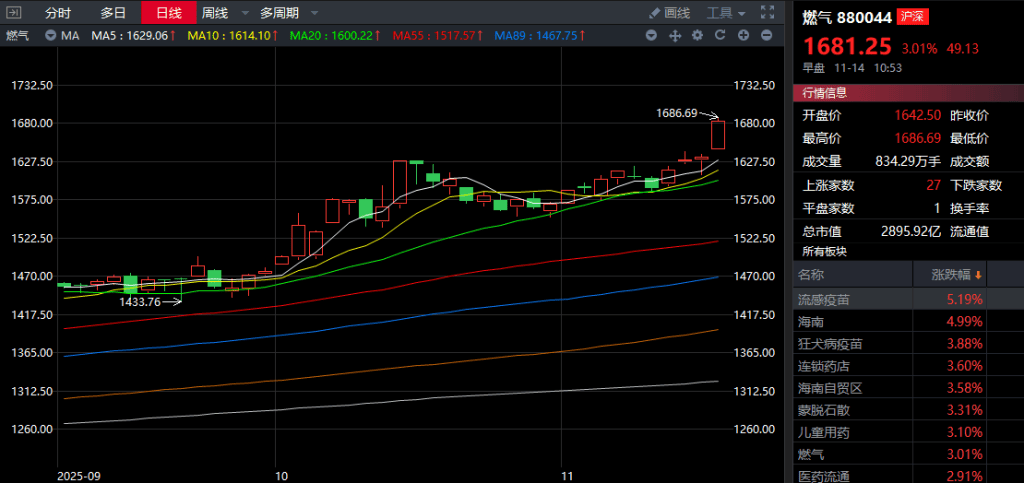The image size is (1024, 483).
Task: Select the 日线 daily chart tab
Action: 168,13
